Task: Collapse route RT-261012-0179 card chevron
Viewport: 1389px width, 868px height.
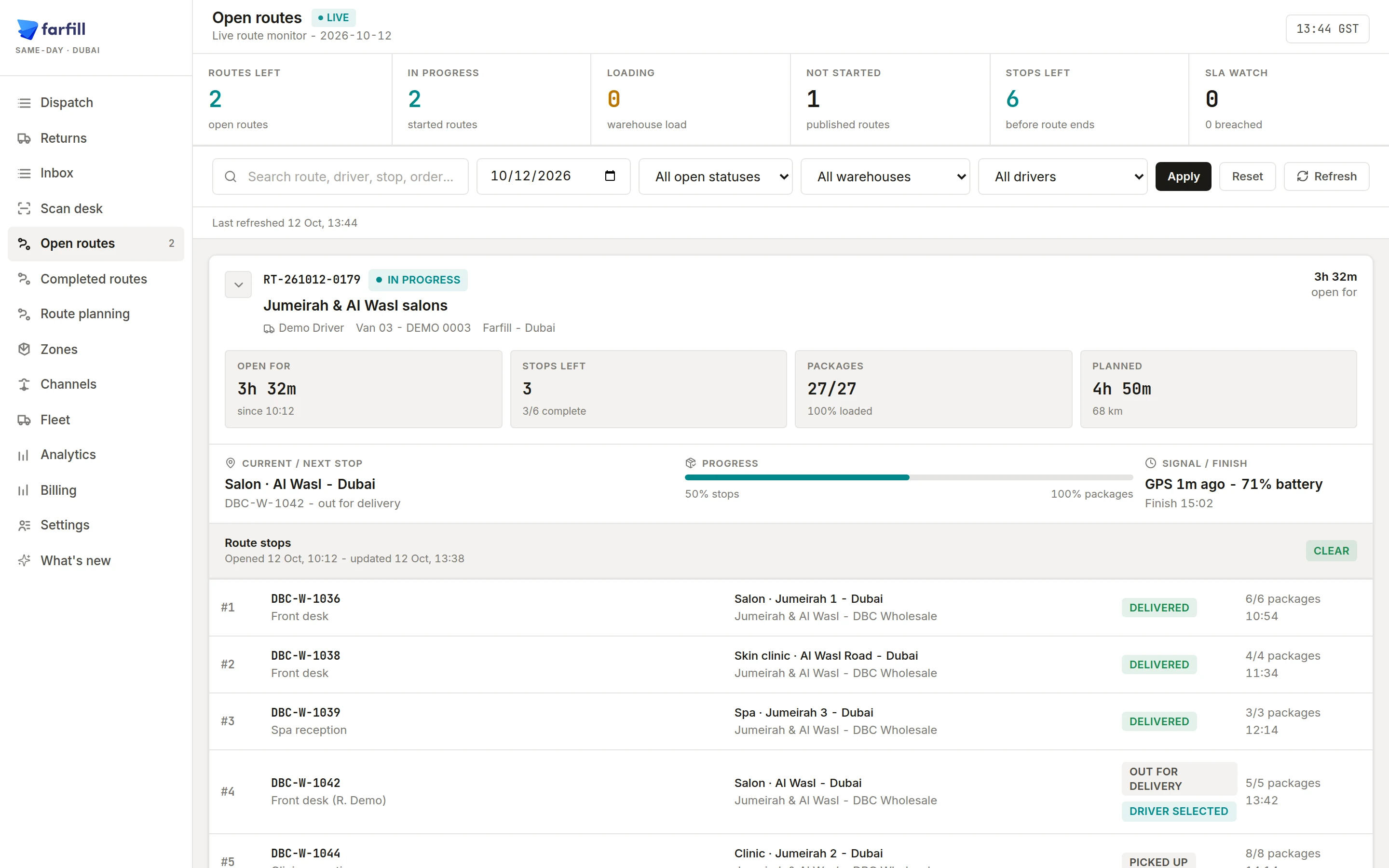Action: (x=238, y=285)
